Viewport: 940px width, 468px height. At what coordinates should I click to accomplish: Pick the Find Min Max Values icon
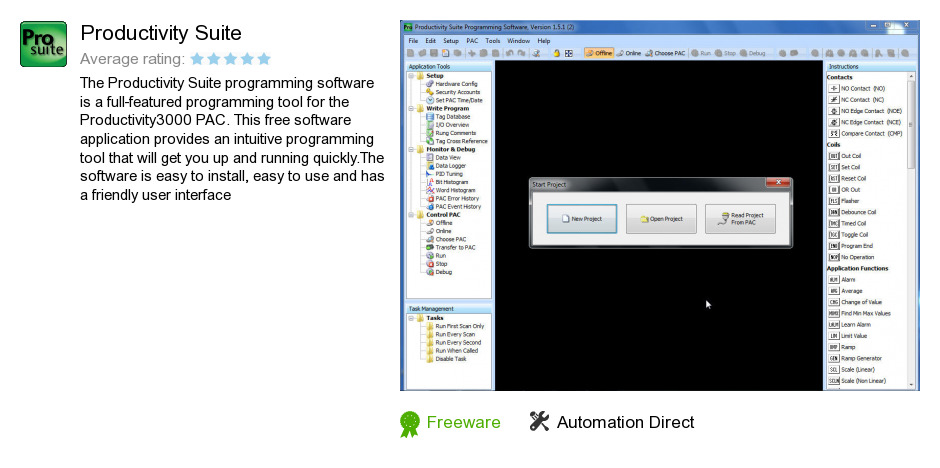click(x=833, y=313)
